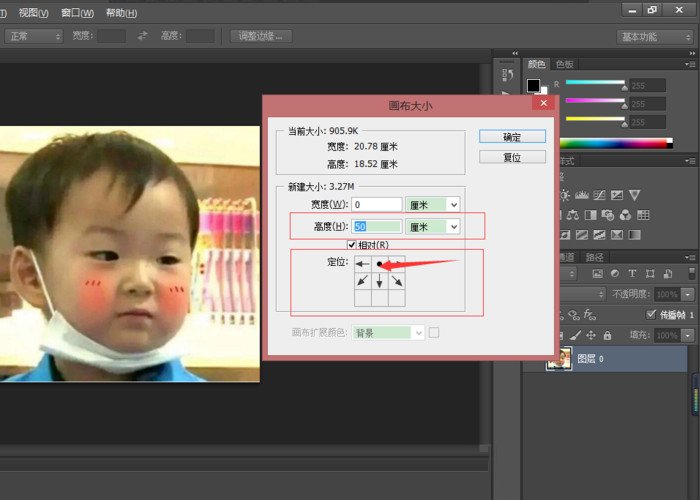
Task: Add a Vibrance adjustment (triangle icon)
Action: click(634, 195)
